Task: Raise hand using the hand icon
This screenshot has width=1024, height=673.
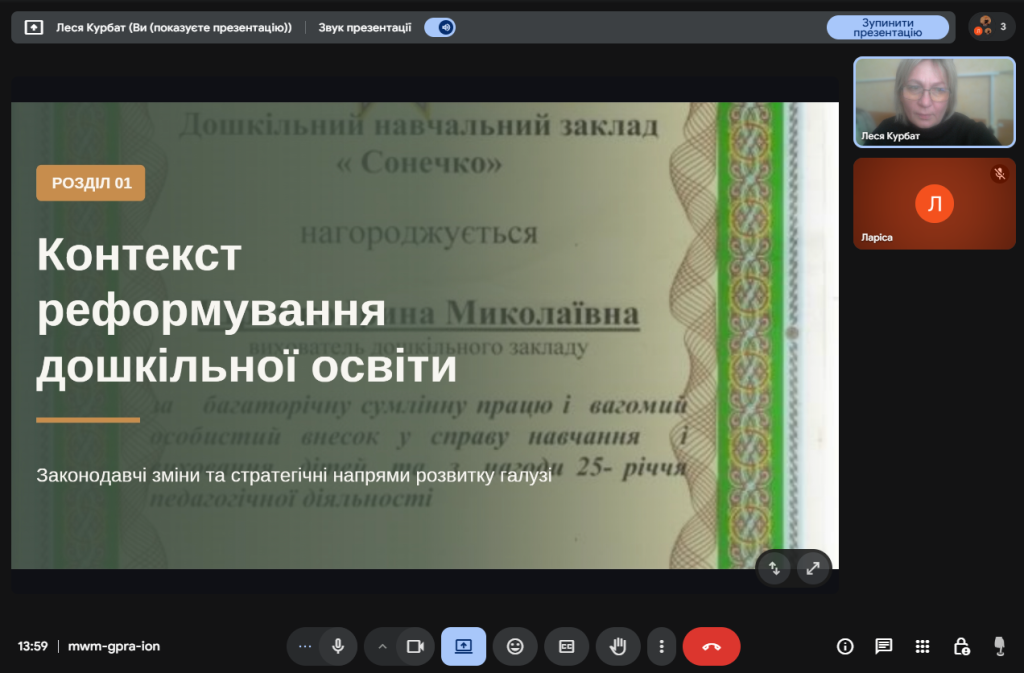Action: (618, 646)
